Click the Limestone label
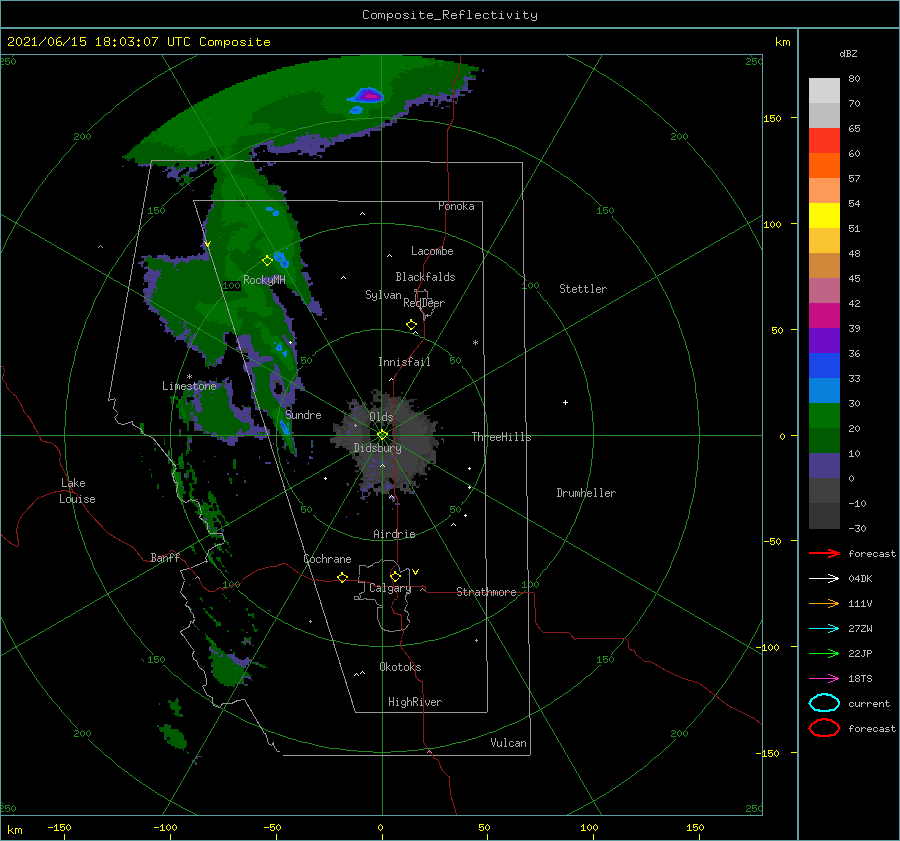 (x=189, y=386)
